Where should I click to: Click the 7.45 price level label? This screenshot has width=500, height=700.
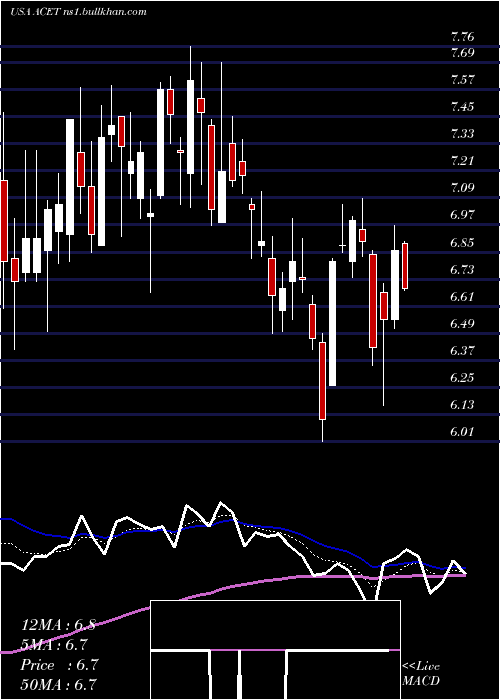pyautogui.click(x=462, y=107)
